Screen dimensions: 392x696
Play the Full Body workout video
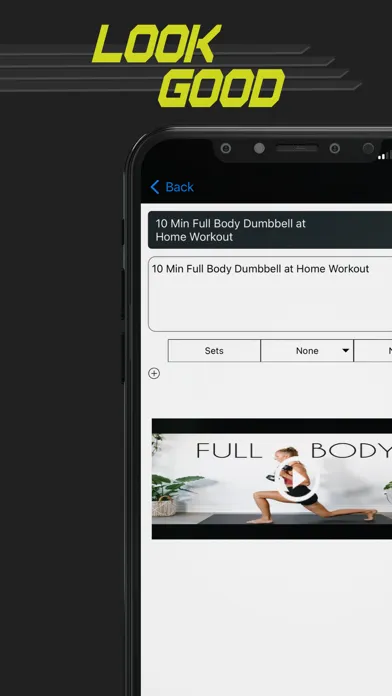click(297, 479)
